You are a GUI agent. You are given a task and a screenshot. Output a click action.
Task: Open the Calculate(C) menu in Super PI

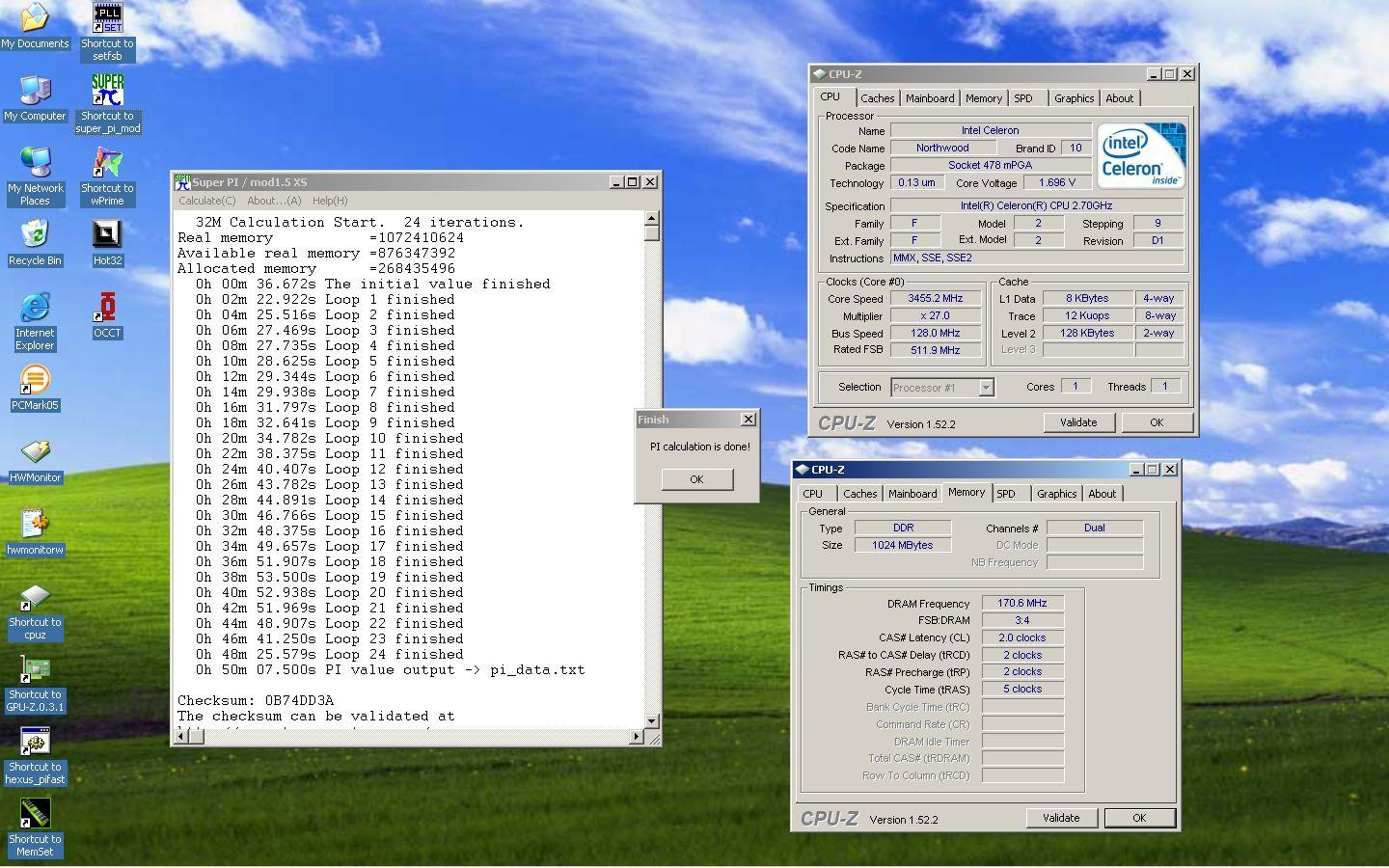pyautogui.click(x=206, y=201)
